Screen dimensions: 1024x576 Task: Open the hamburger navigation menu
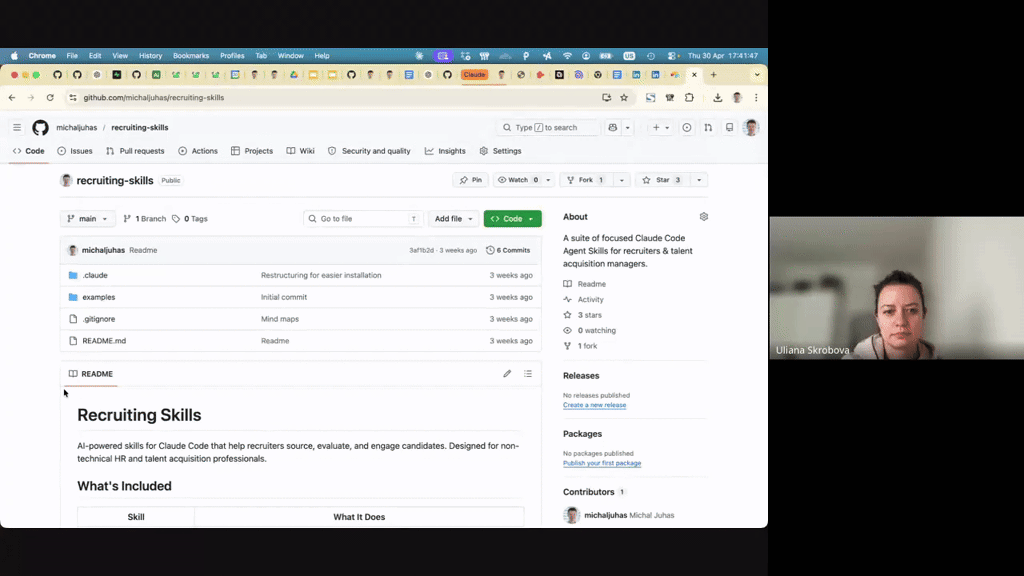coord(17,127)
